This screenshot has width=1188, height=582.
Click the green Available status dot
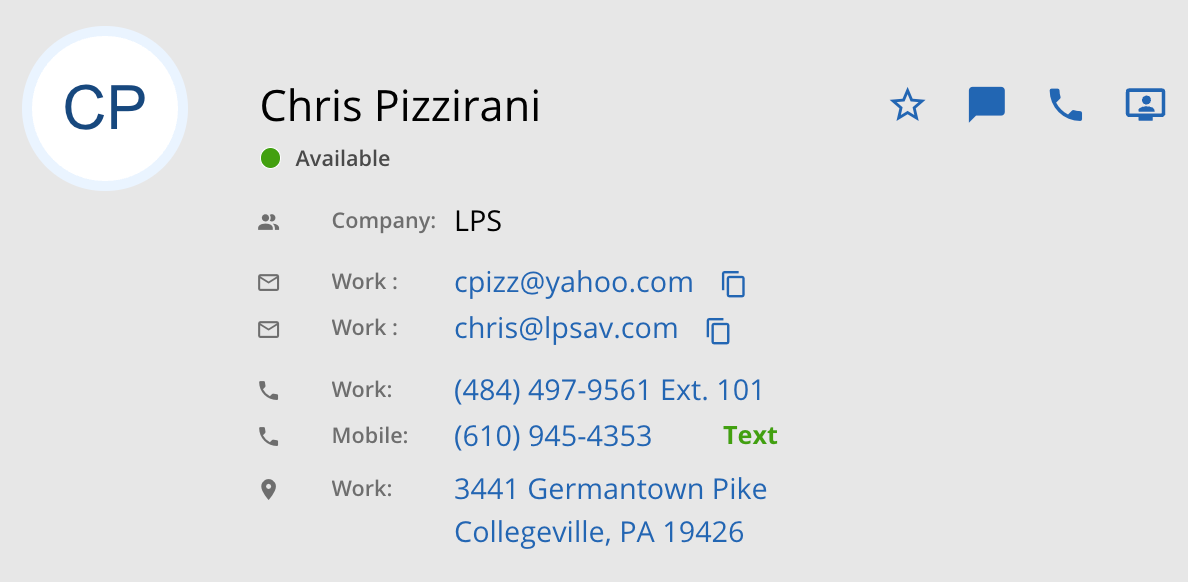click(x=270, y=158)
